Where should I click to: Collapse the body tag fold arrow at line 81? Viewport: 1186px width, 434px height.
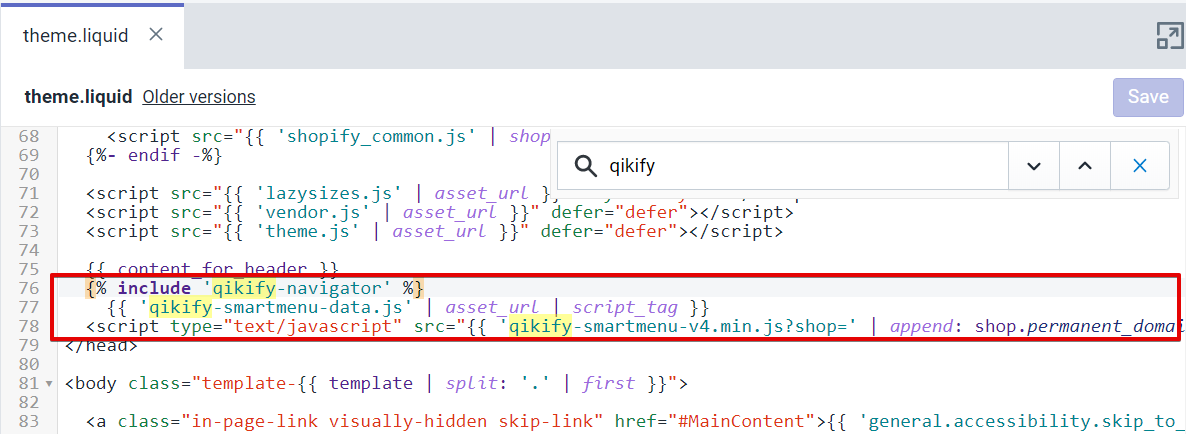point(50,384)
